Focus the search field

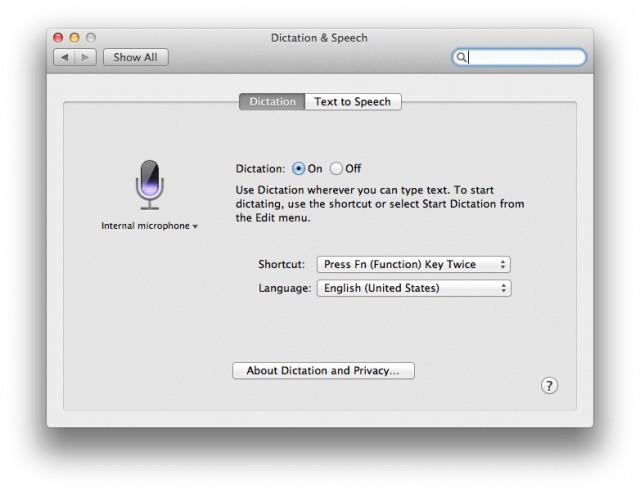[525, 58]
